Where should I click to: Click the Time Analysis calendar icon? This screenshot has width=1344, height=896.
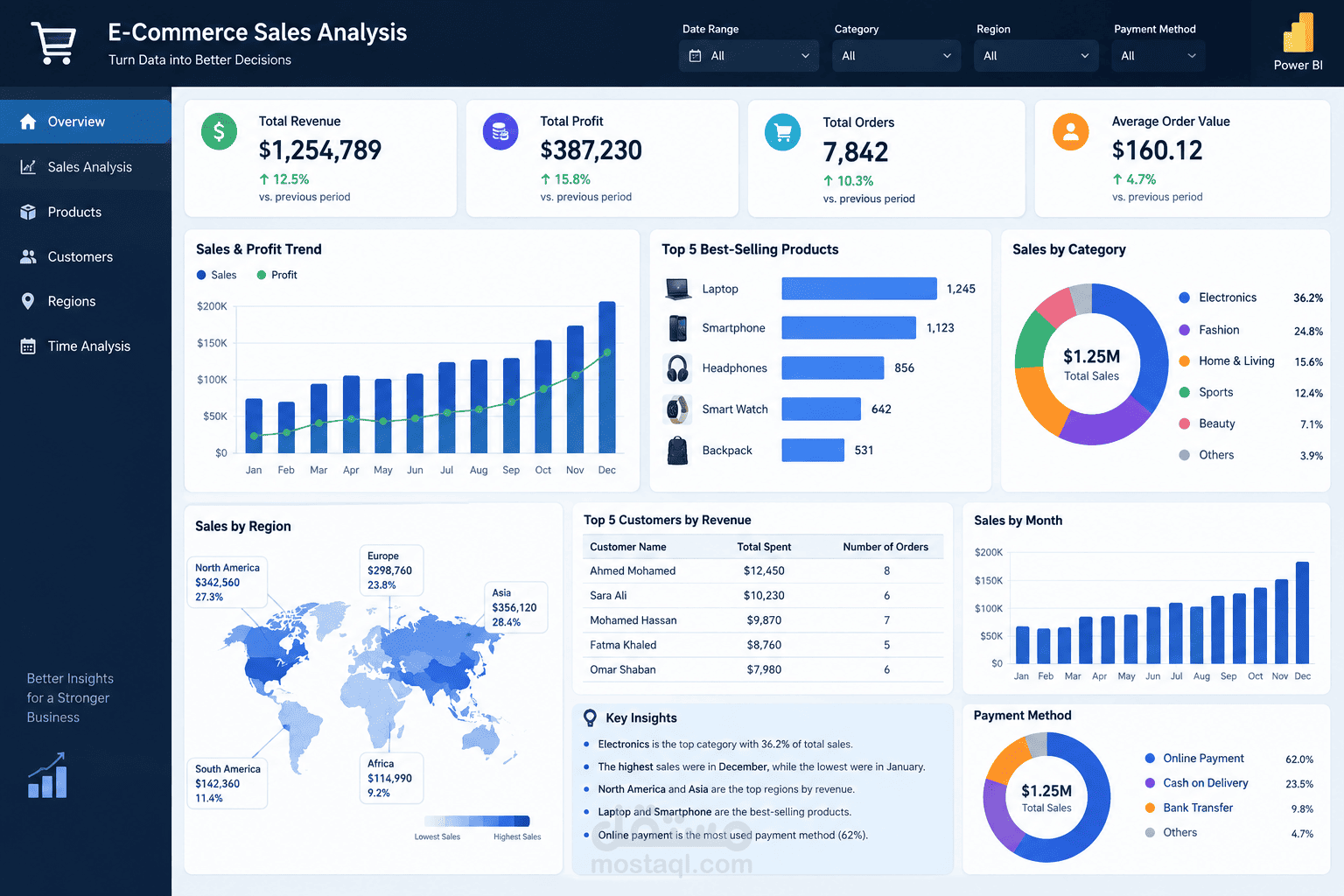(x=28, y=346)
